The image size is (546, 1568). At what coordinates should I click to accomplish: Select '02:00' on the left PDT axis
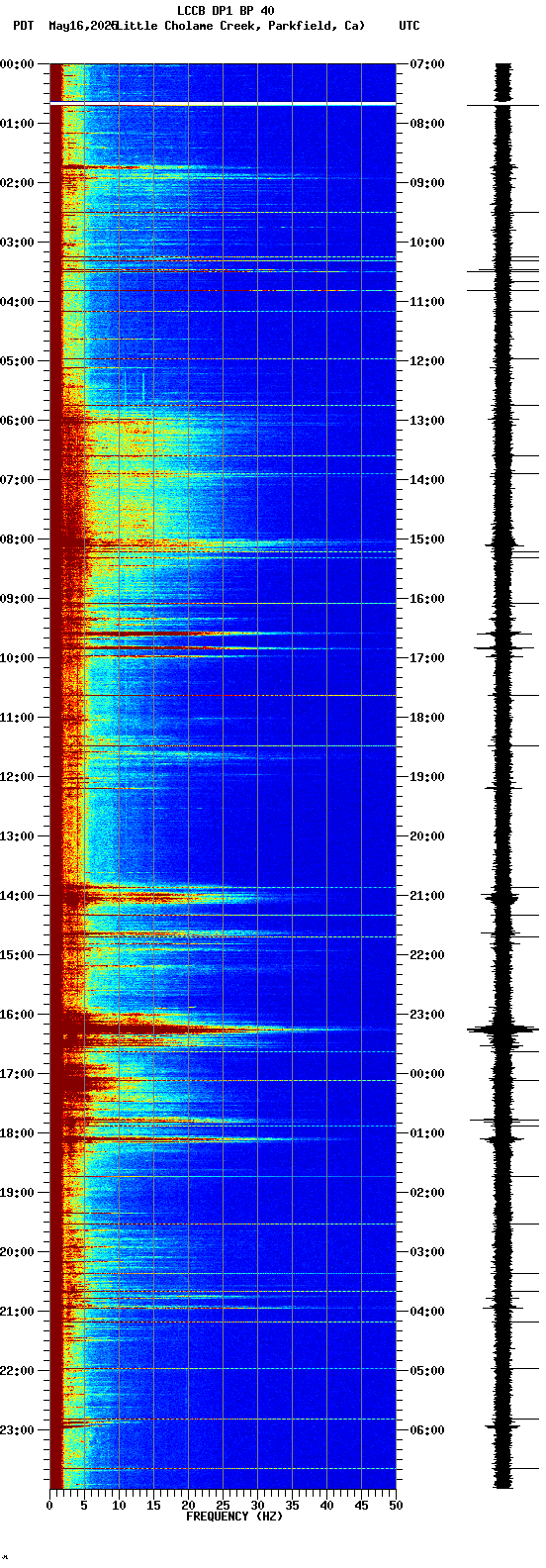click(x=17, y=183)
